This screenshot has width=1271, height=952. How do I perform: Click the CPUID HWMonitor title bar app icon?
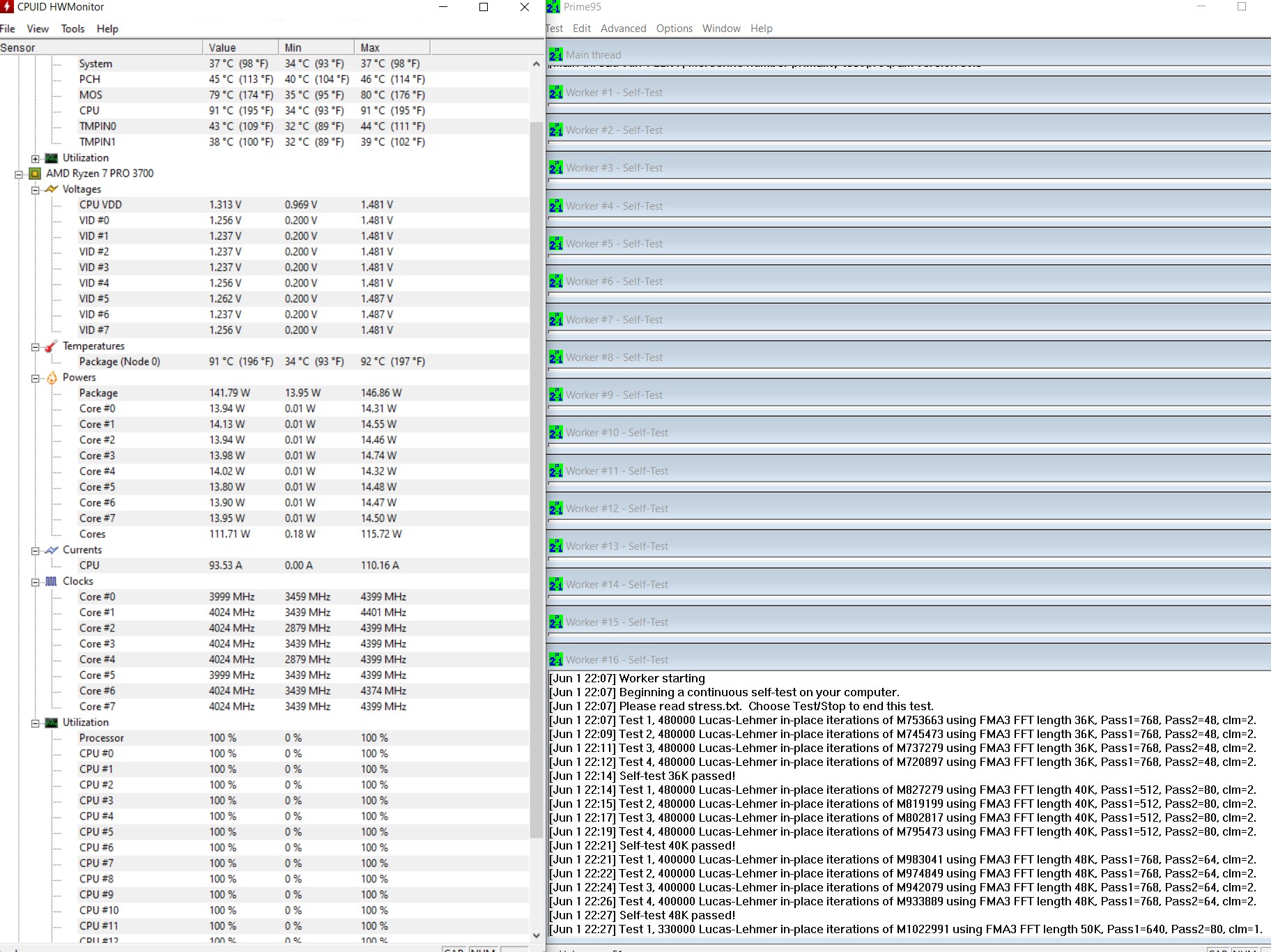tap(7, 7)
